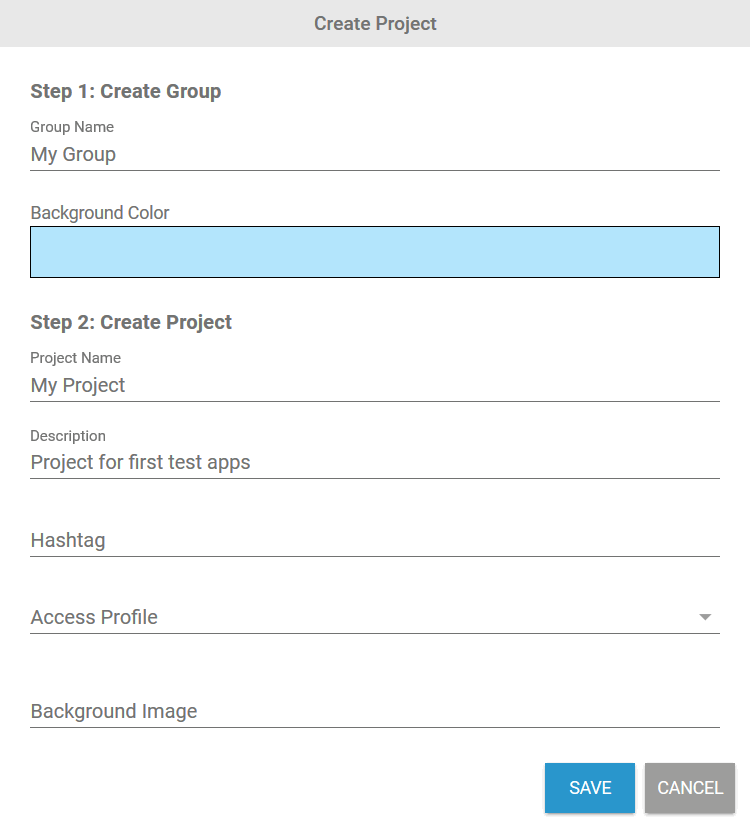Click the Background Color label text
This screenshot has width=750, height=823.
[x=100, y=213]
